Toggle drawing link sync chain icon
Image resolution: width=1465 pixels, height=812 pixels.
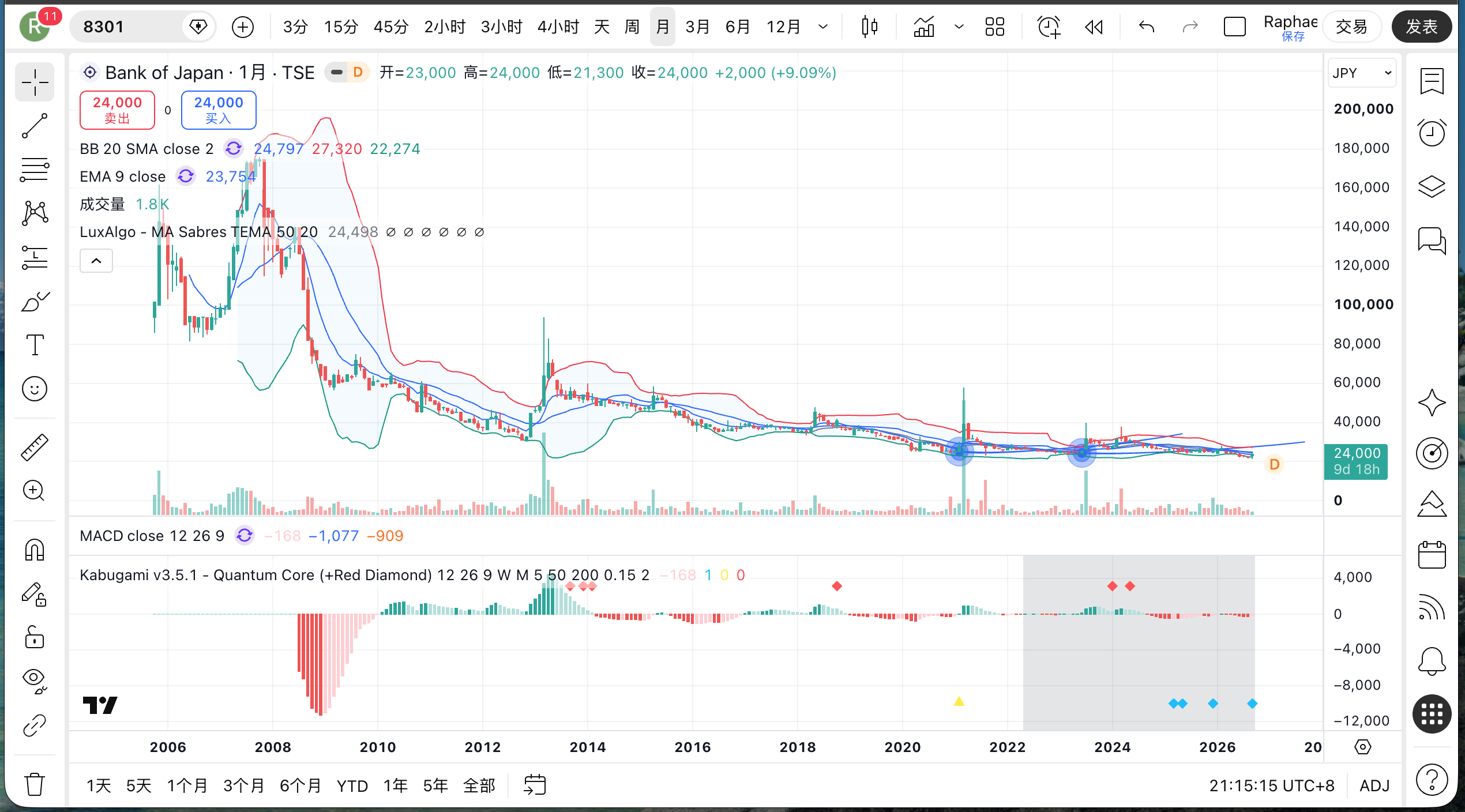(x=35, y=725)
